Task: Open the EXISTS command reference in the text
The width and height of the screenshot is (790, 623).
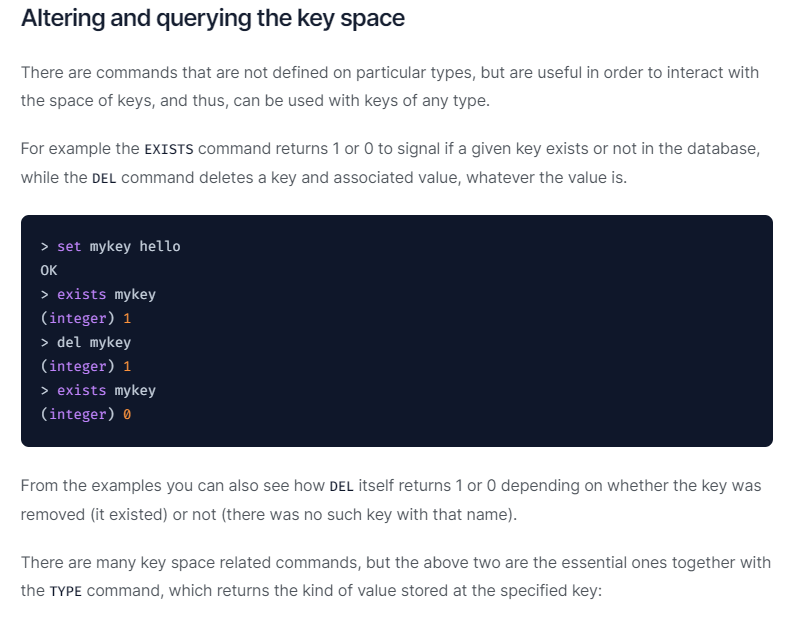Action: pos(169,150)
